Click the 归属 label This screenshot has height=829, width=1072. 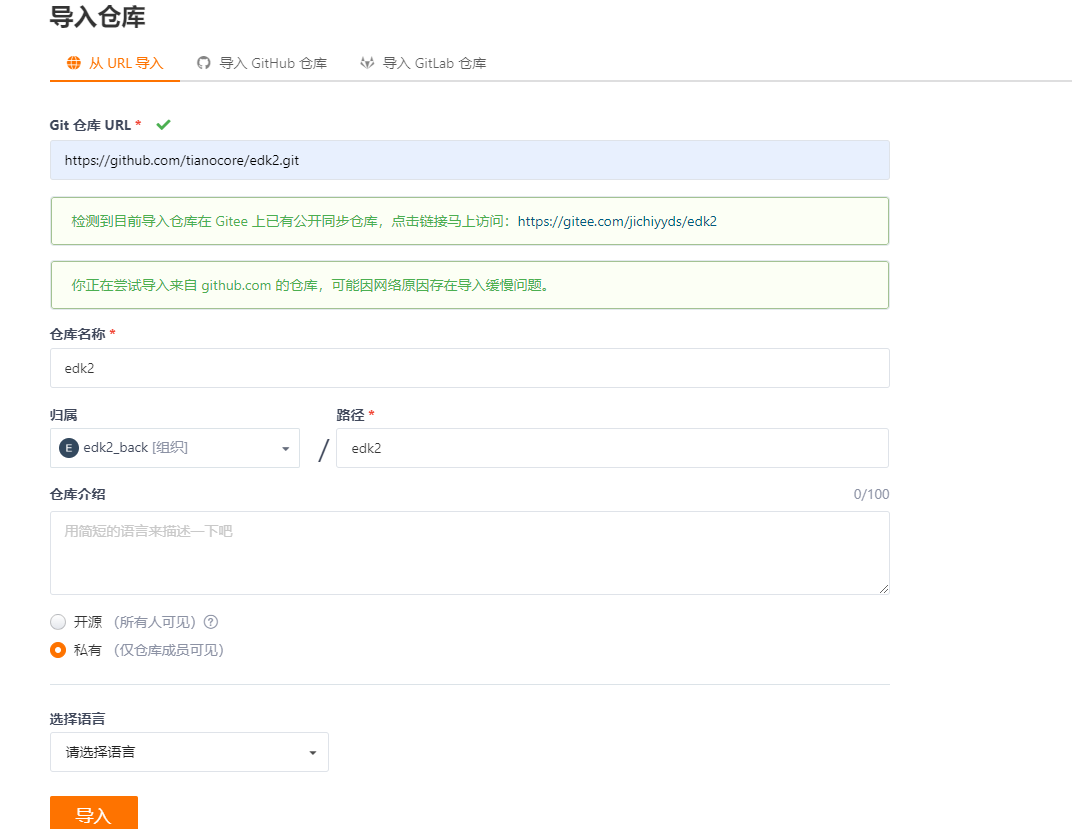click(x=64, y=415)
